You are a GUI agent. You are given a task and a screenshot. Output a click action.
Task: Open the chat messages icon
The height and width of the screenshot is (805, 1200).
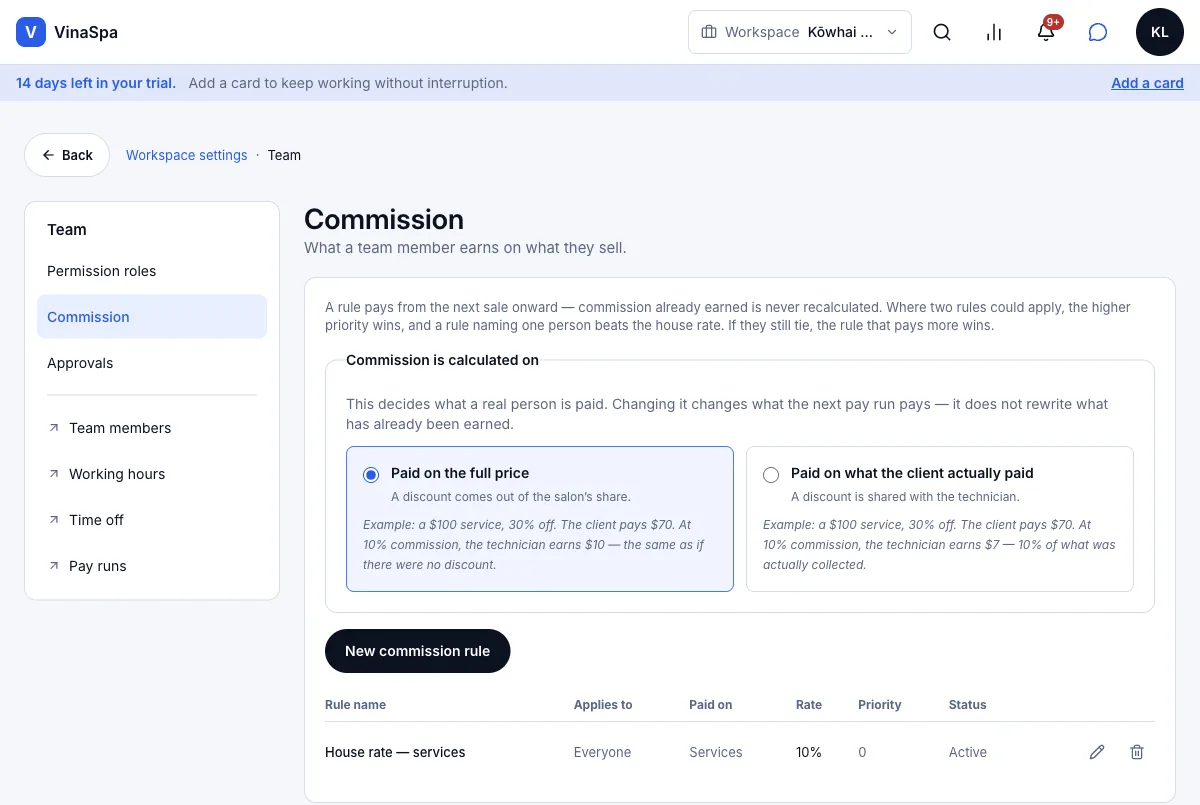pos(1098,32)
